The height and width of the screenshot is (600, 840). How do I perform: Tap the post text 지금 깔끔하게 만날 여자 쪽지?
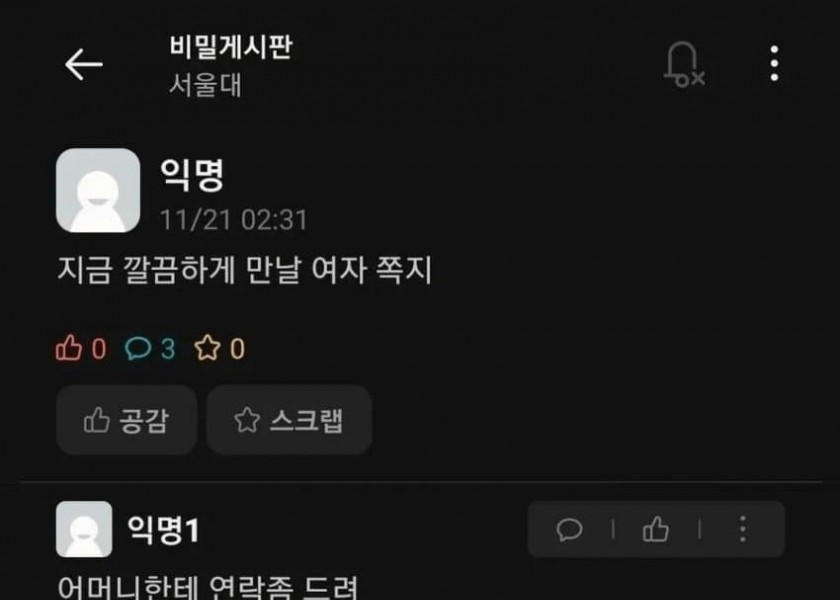click(244, 269)
